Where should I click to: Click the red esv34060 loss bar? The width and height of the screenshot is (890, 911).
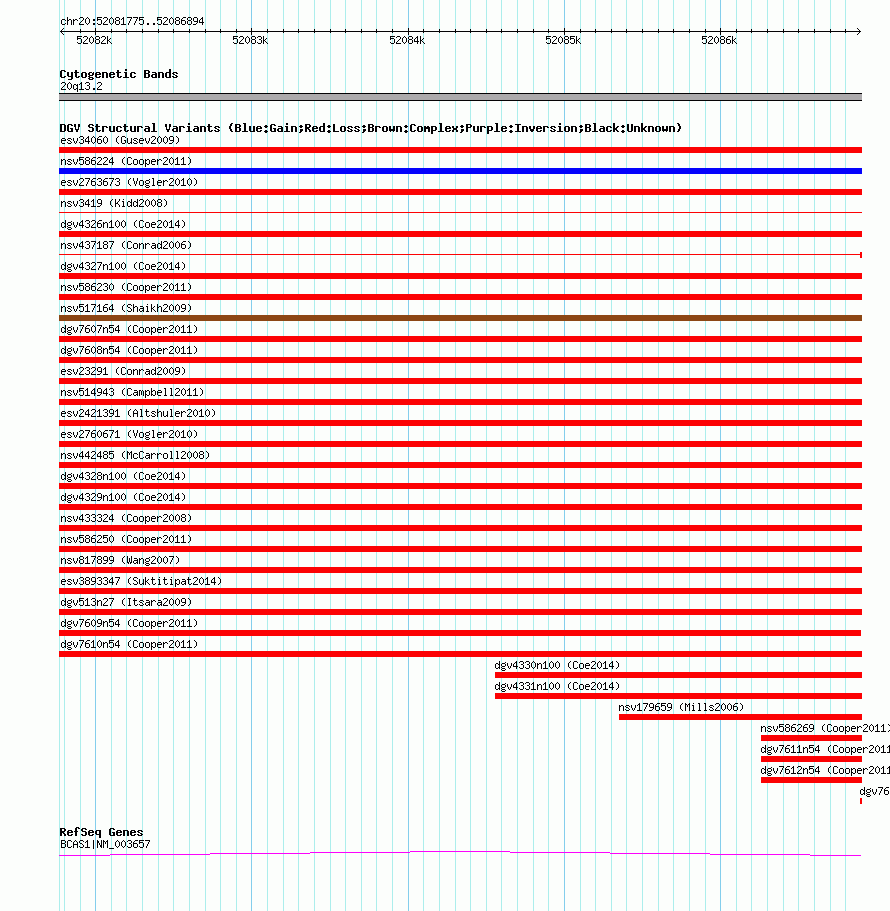point(460,150)
